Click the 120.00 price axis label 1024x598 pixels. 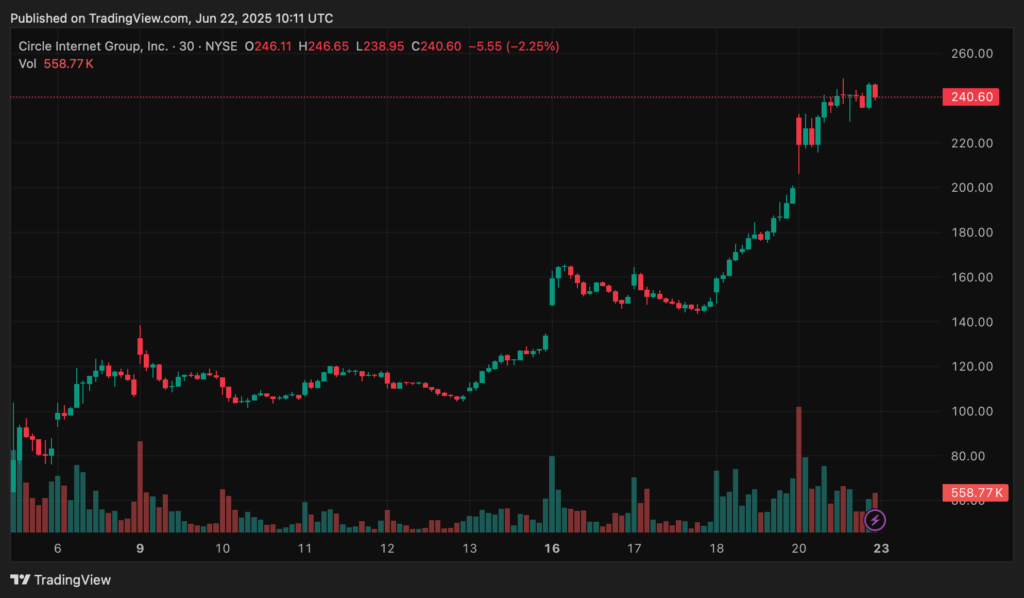(x=972, y=367)
